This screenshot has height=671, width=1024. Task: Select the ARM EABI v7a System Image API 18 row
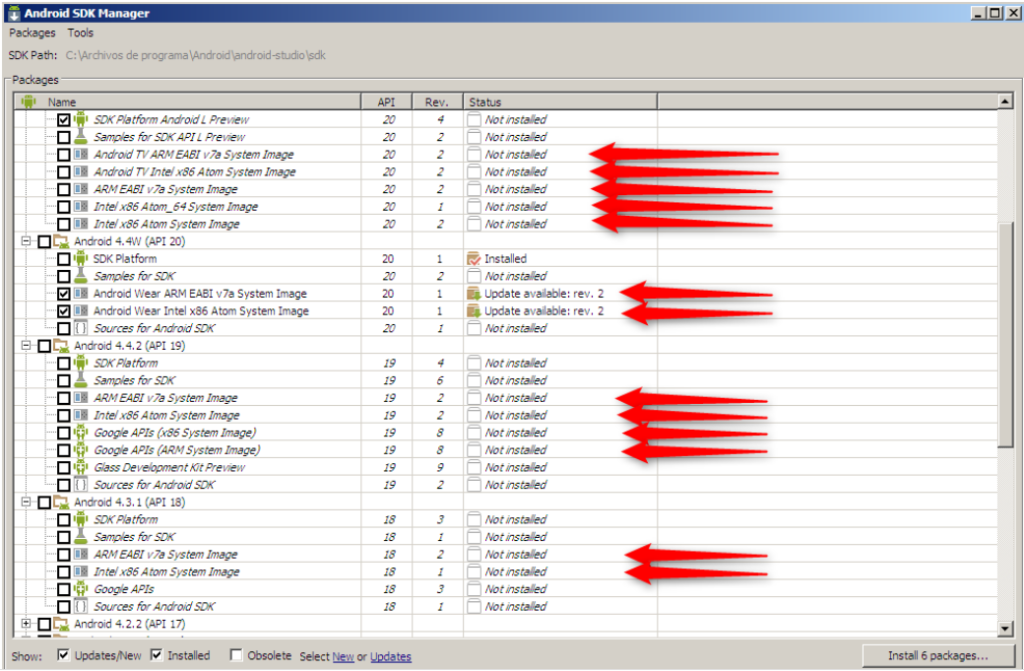[506, 554]
